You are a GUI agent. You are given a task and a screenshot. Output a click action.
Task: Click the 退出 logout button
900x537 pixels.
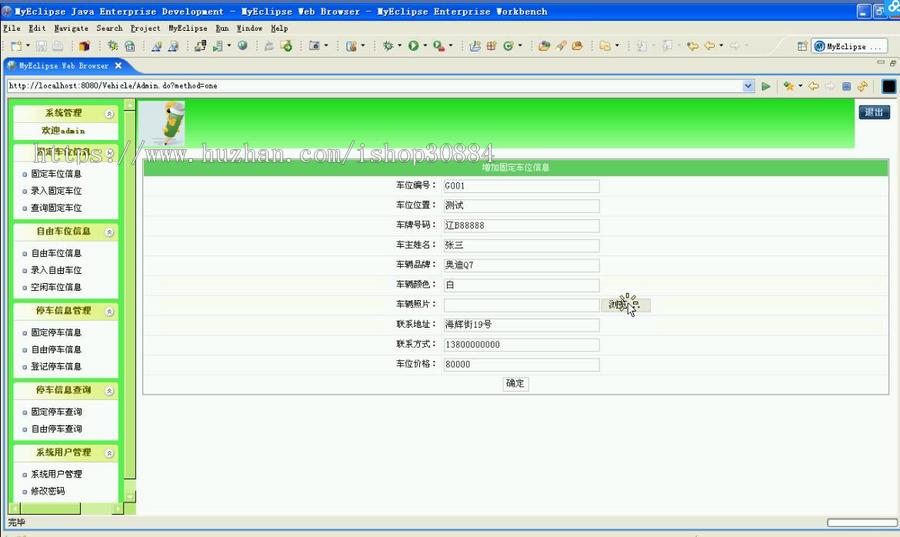874,112
